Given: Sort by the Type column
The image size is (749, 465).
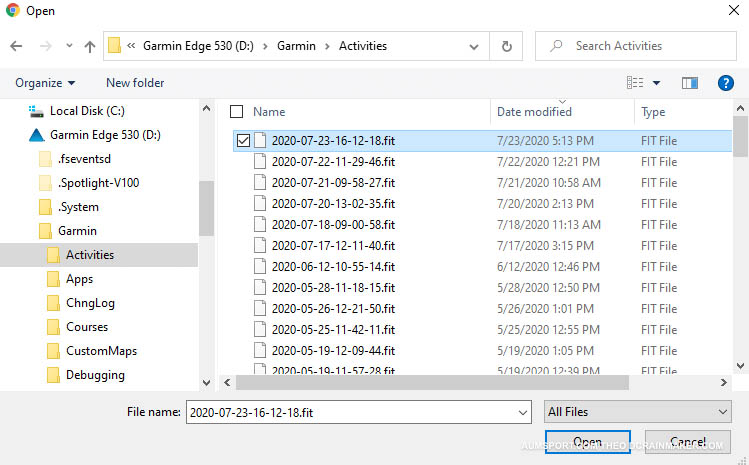Looking at the screenshot, I should pos(653,112).
